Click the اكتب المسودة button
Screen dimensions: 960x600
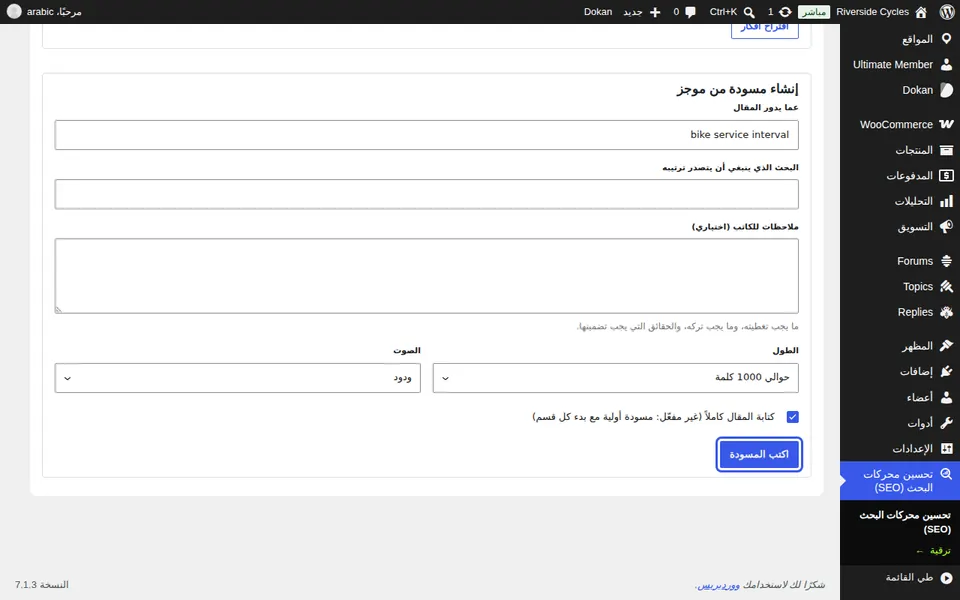pos(759,454)
